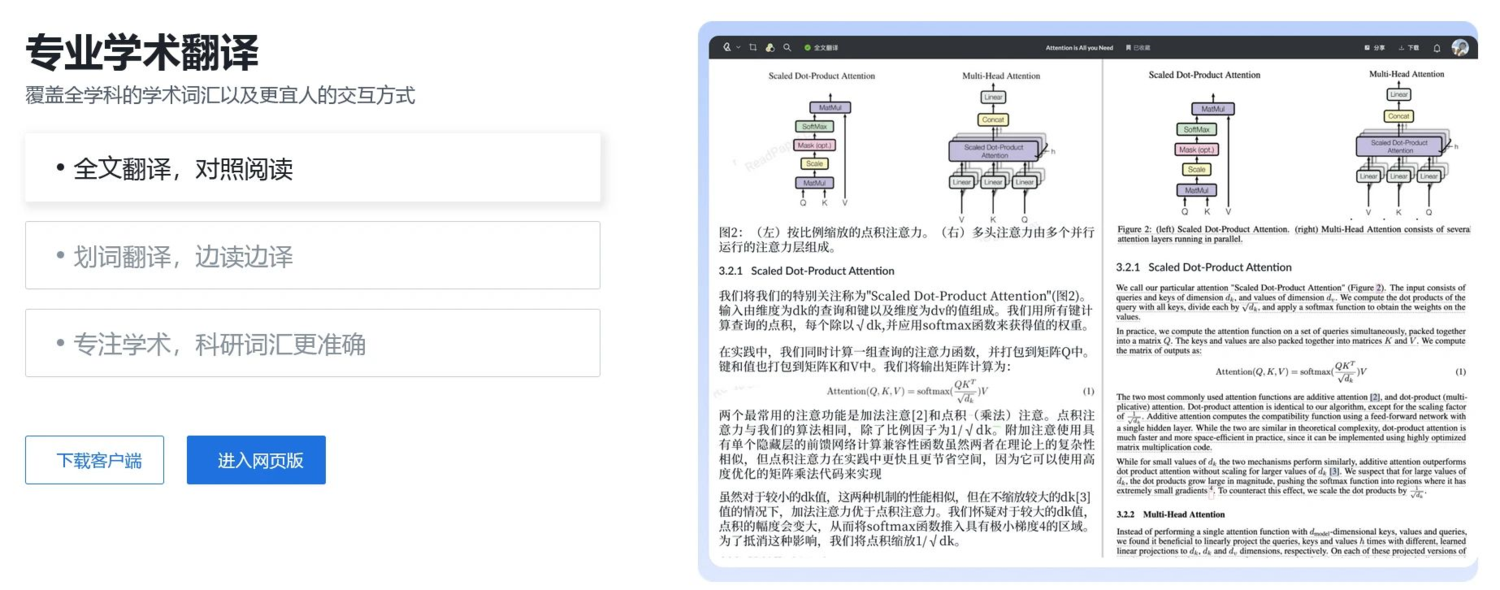Image resolution: width=1500 pixels, height=590 pixels.
Task: Click the Figure 2 reference link in the English text
Action: (x=1367, y=287)
